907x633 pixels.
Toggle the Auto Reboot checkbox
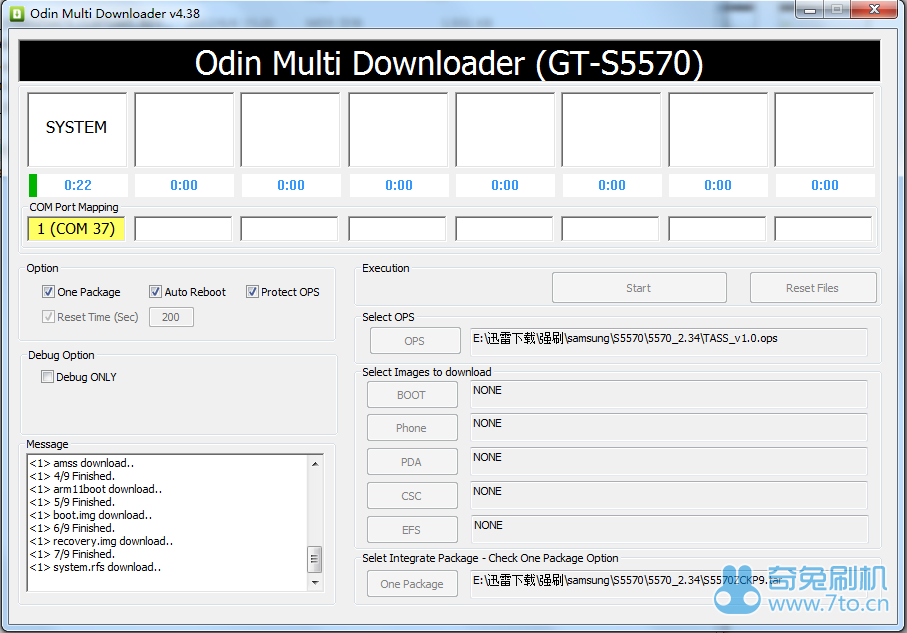[x=155, y=292]
